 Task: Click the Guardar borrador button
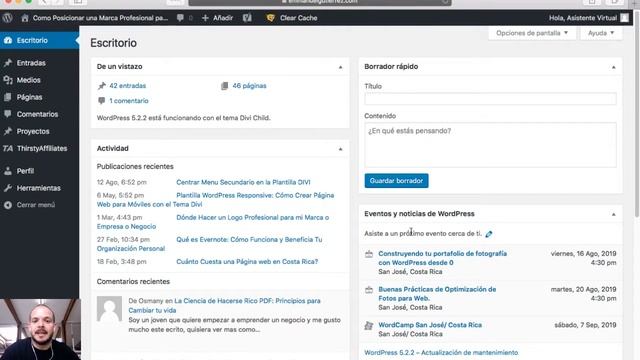click(396, 181)
